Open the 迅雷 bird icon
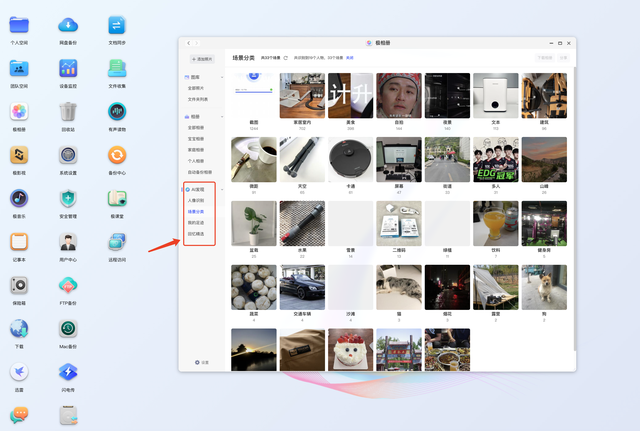640x431 pixels. (19, 372)
